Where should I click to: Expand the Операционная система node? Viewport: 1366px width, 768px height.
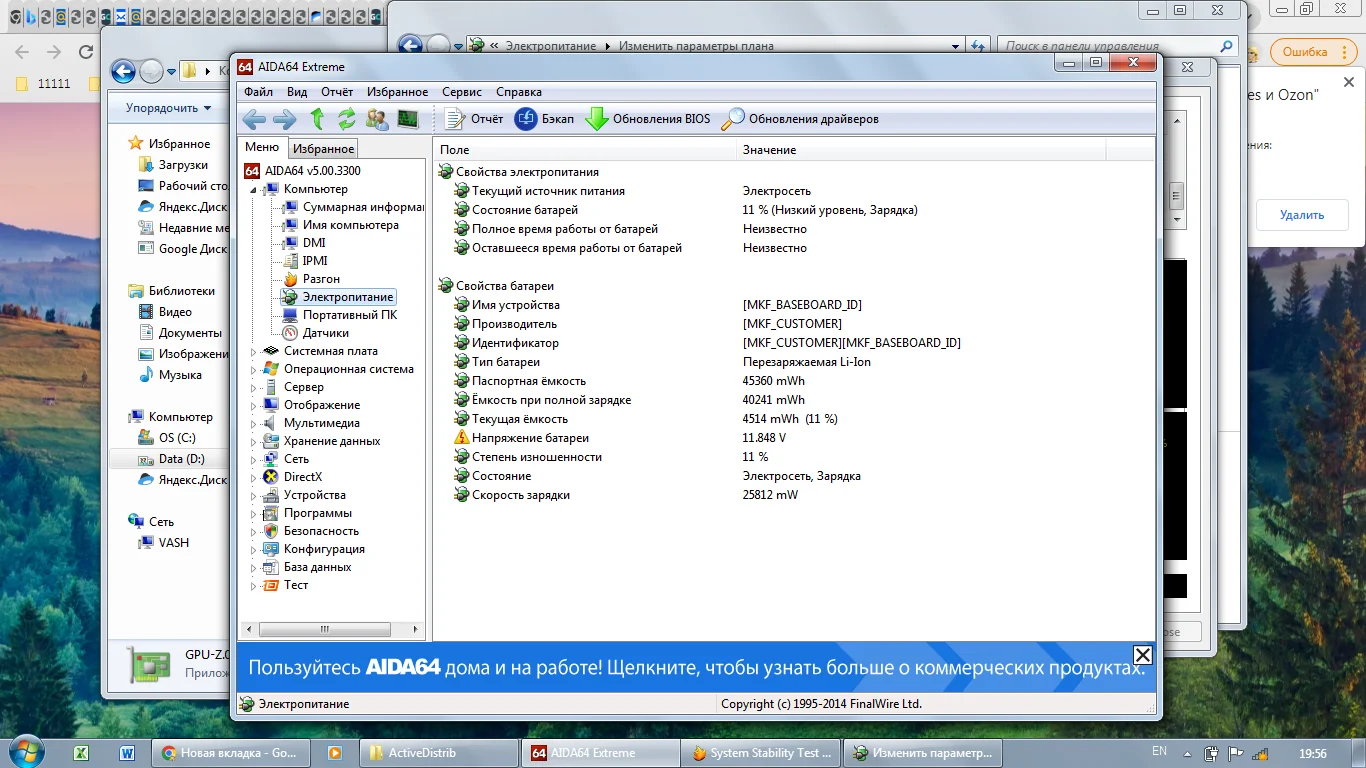[253, 369]
